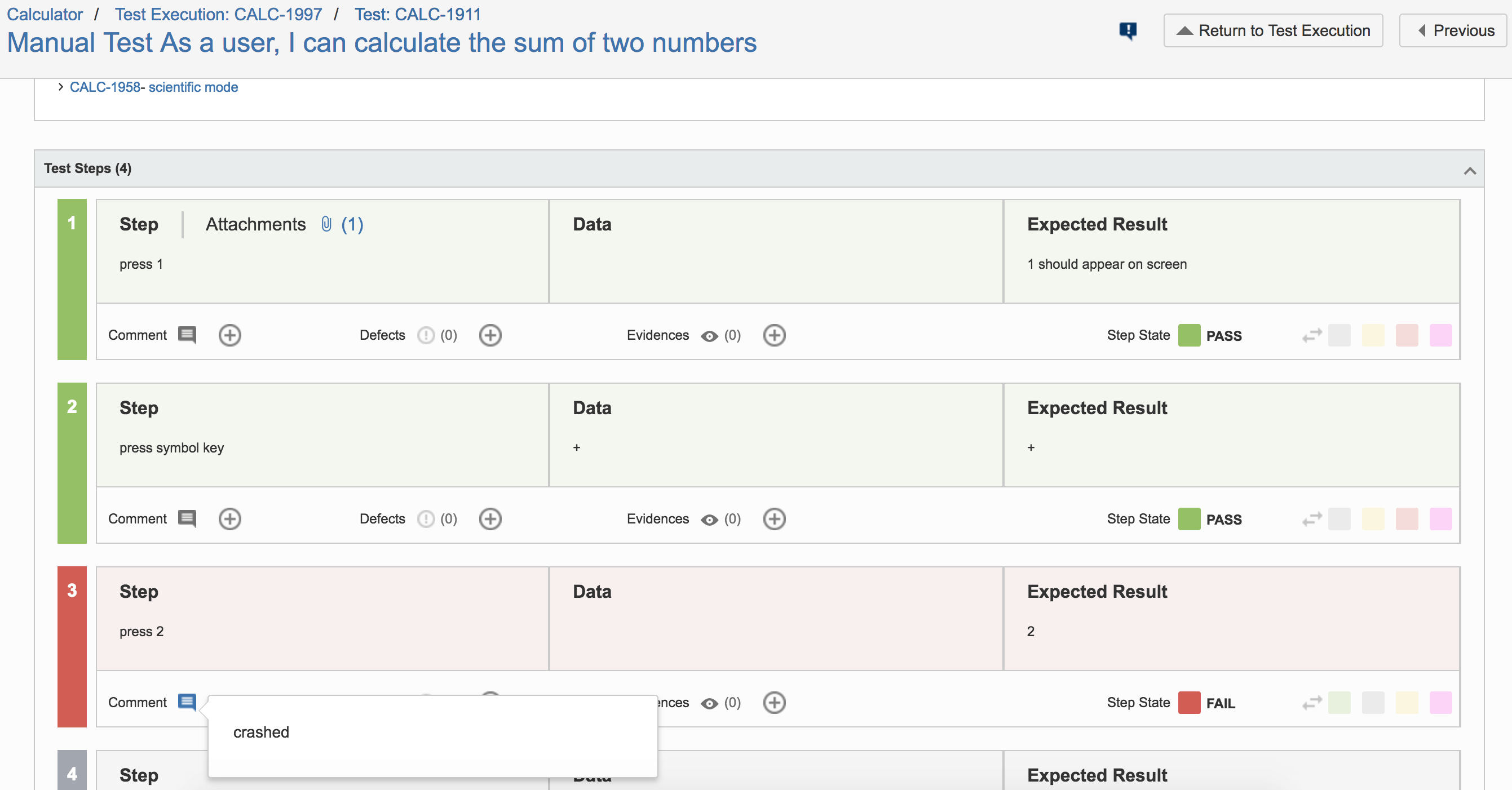Show step 1 evidences eye icon

709,336
